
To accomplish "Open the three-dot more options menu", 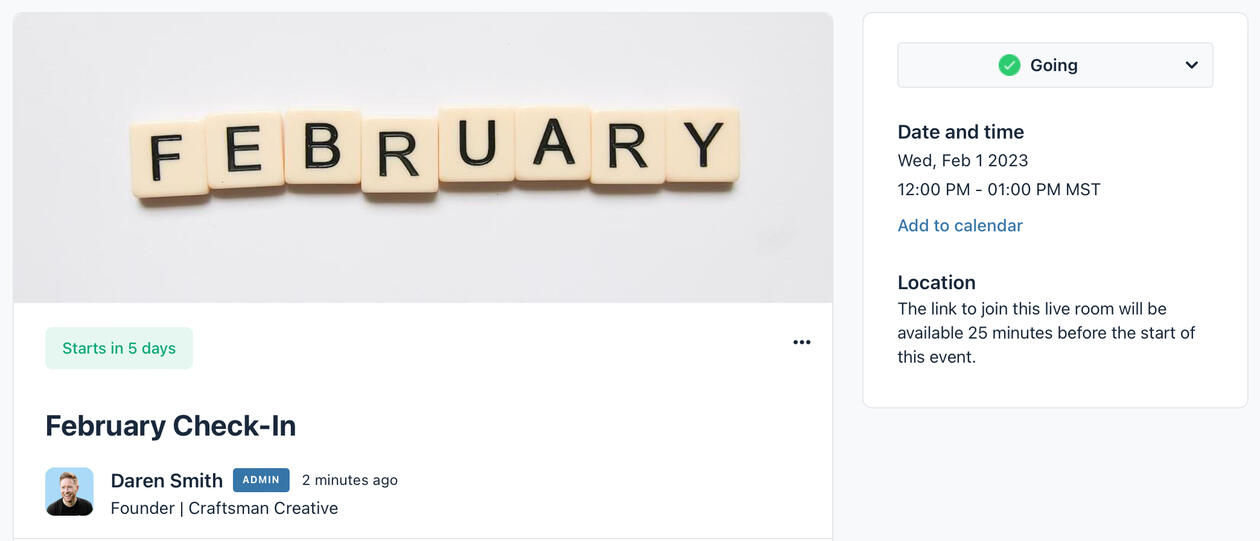I will tap(801, 342).
